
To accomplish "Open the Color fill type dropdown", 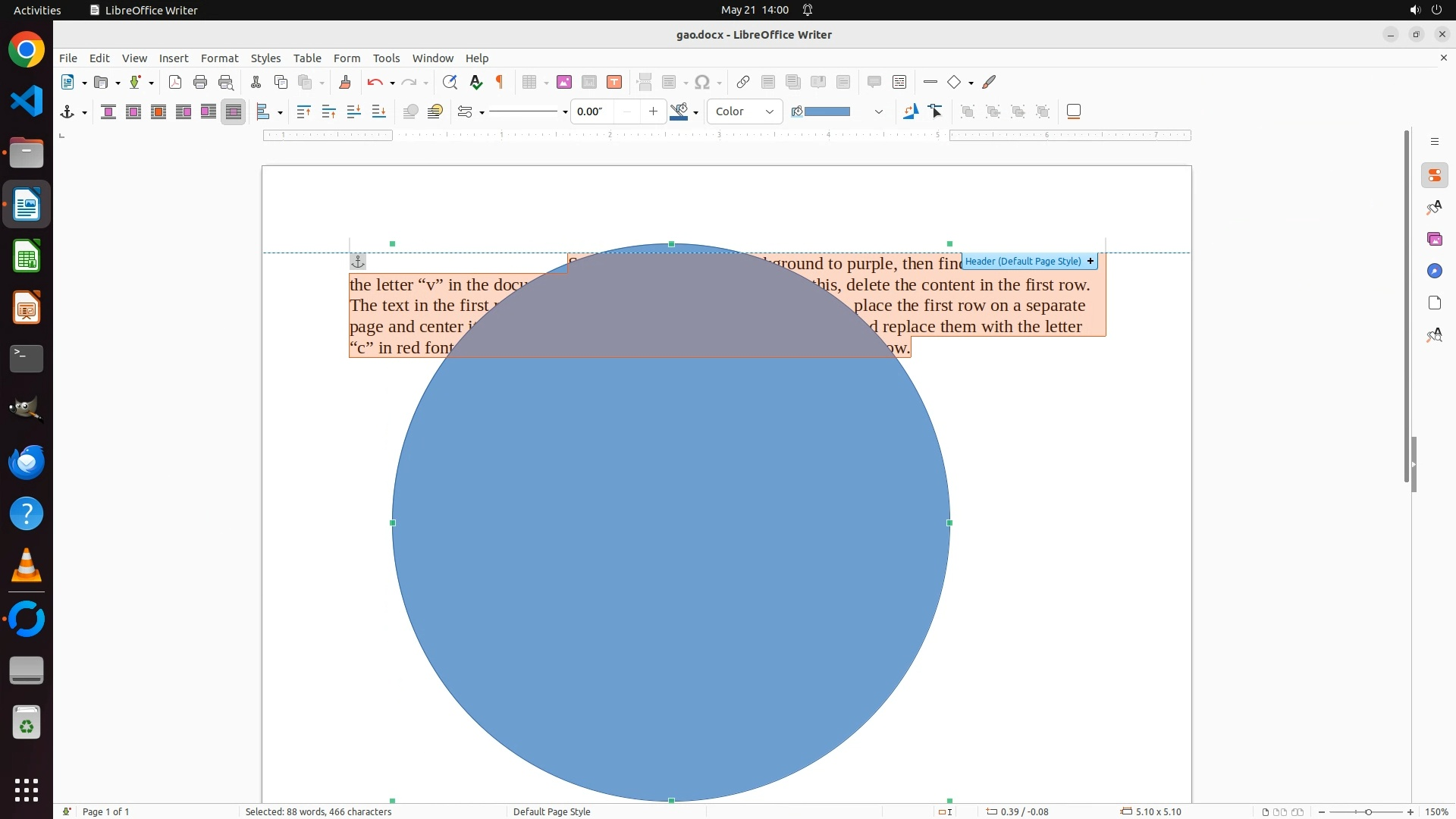I will tap(745, 111).
